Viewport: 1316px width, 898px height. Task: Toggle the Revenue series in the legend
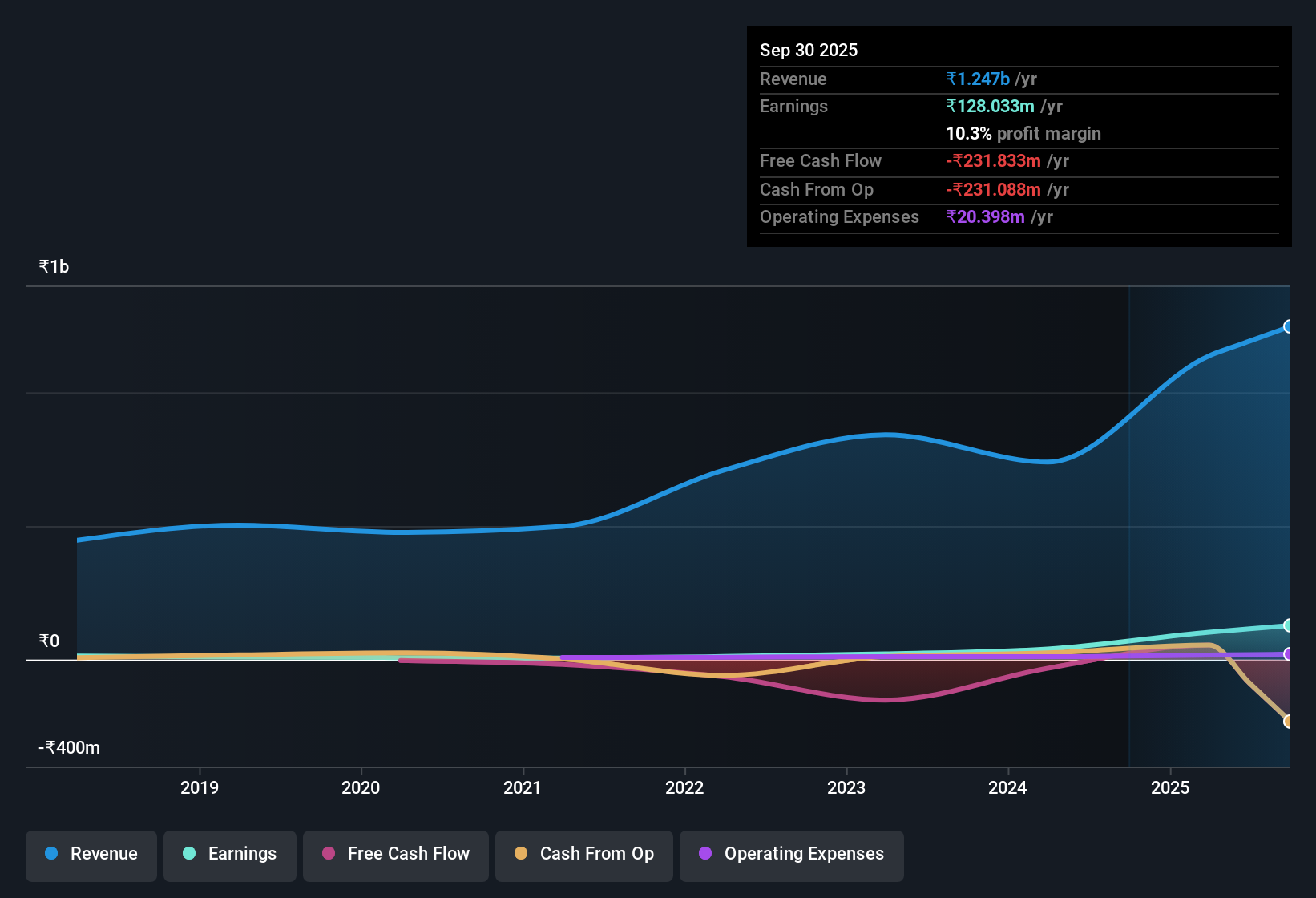tap(91, 854)
